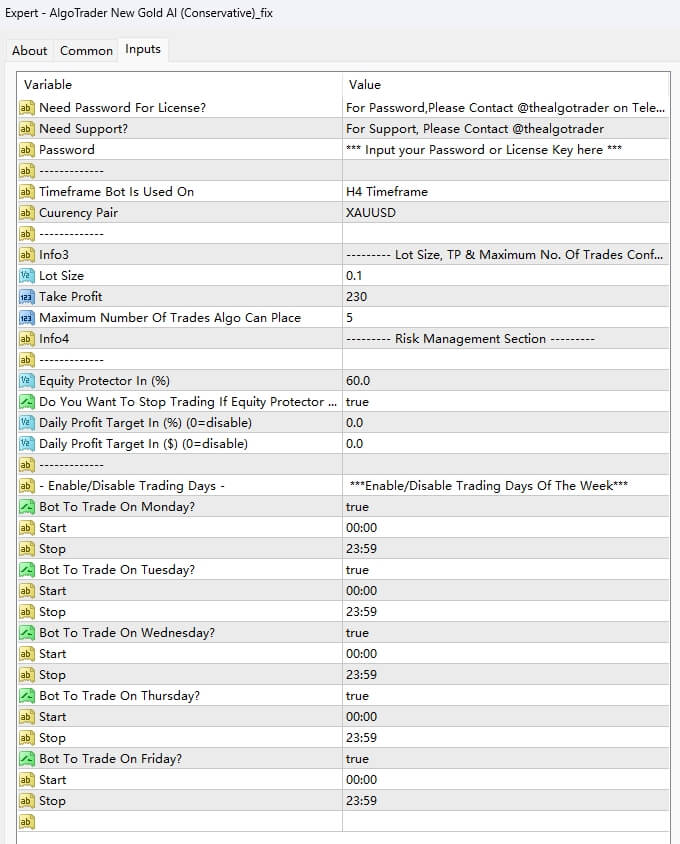Click the string icon beside Password
The width and height of the screenshot is (680, 844).
tap(27, 150)
